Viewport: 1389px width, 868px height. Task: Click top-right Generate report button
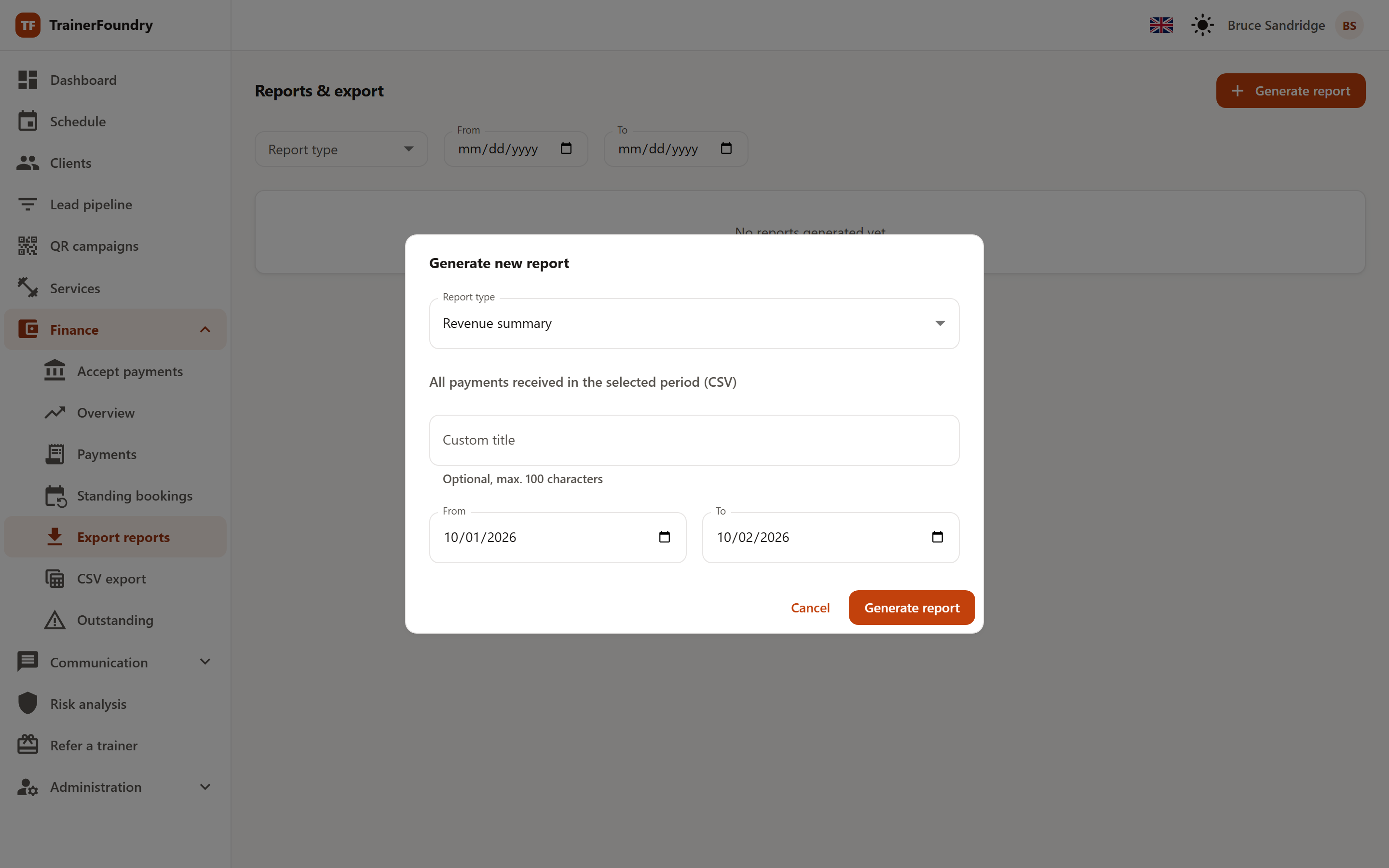click(x=1290, y=91)
